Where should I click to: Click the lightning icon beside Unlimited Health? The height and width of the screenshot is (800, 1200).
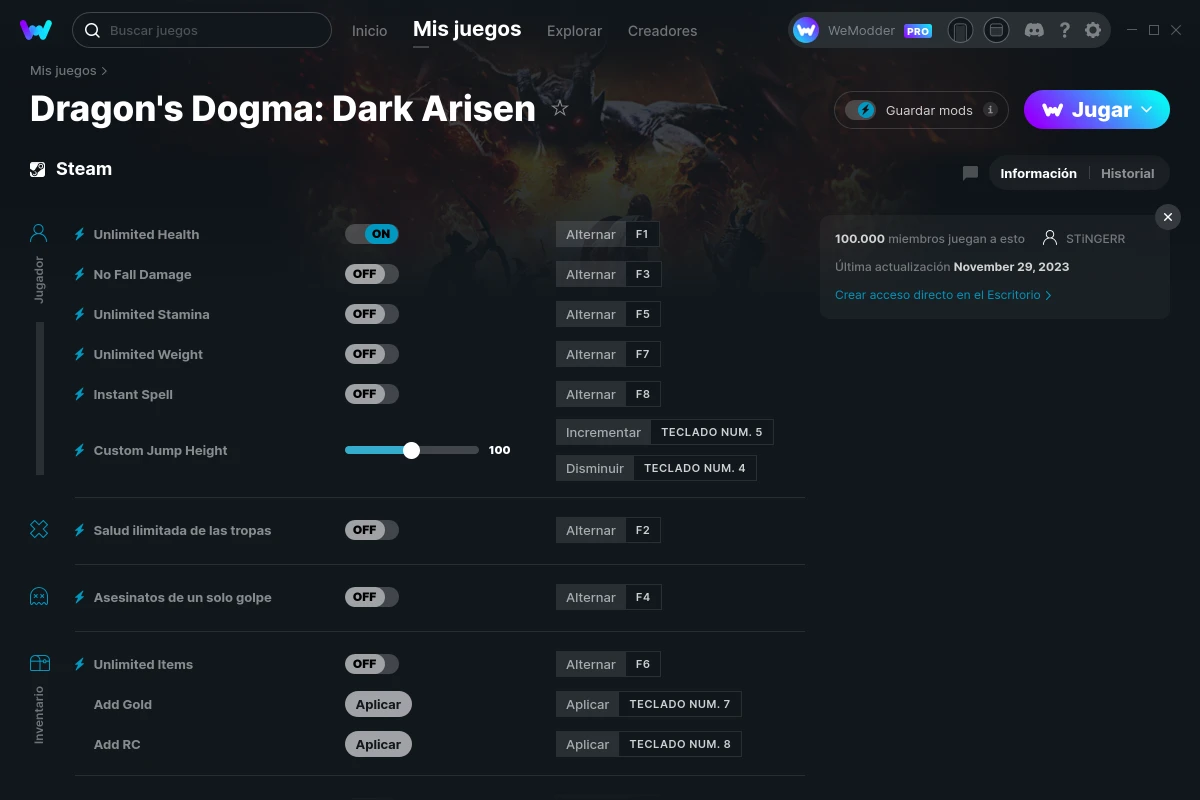tap(80, 234)
